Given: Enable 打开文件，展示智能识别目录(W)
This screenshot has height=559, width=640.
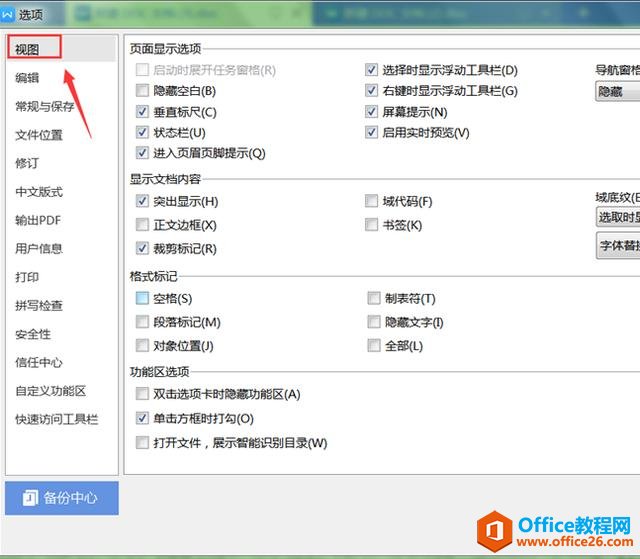Looking at the screenshot, I should [142, 442].
